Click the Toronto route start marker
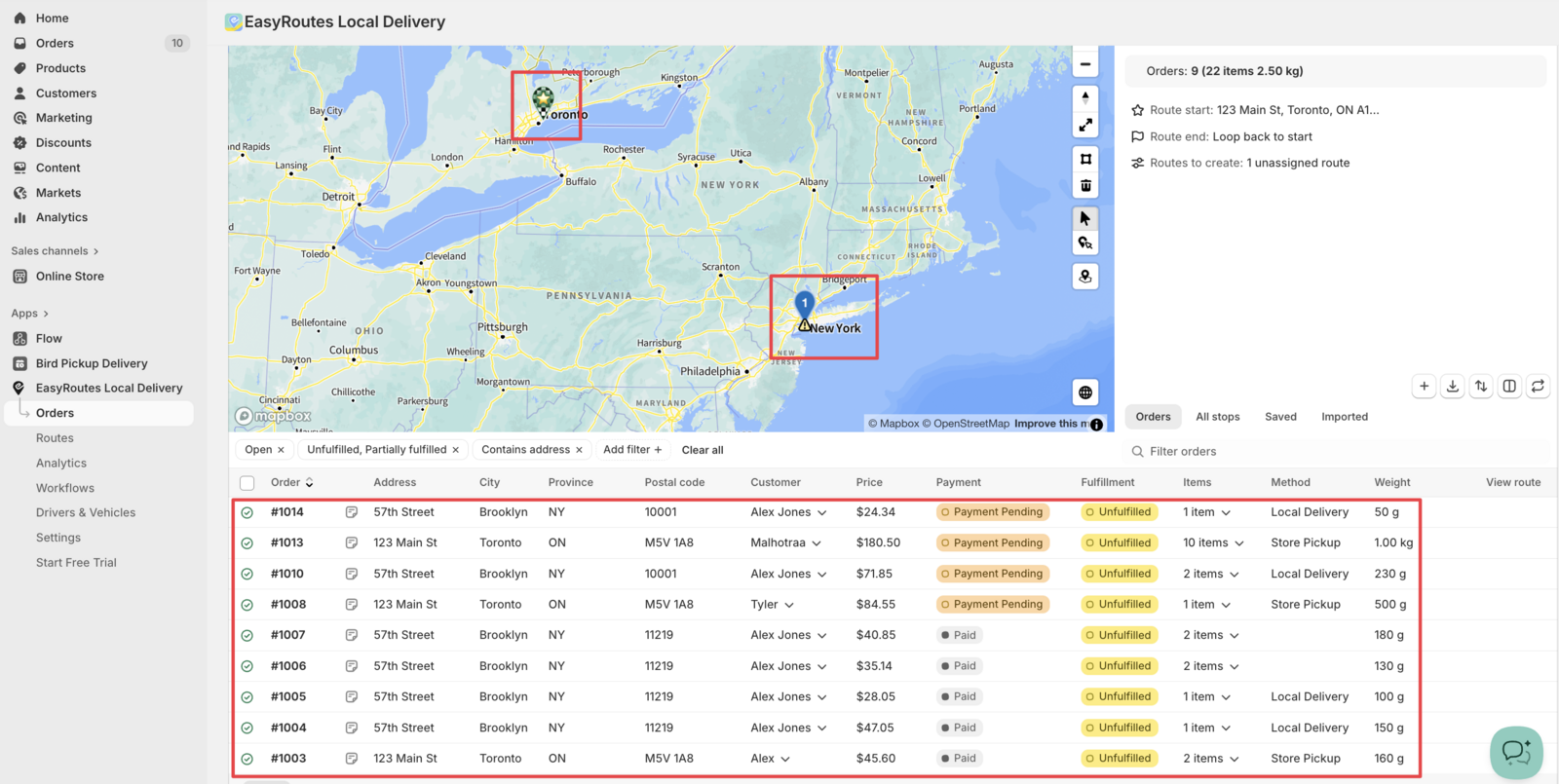The height and width of the screenshot is (784, 1559). pyautogui.click(x=543, y=99)
